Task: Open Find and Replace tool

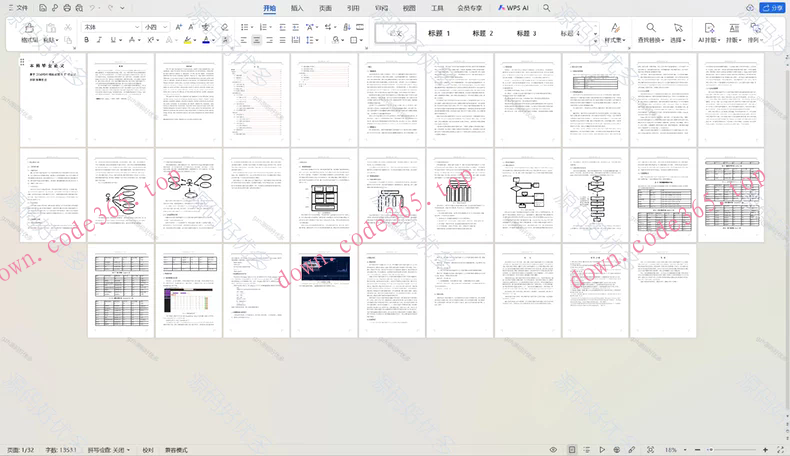Action: click(x=651, y=29)
